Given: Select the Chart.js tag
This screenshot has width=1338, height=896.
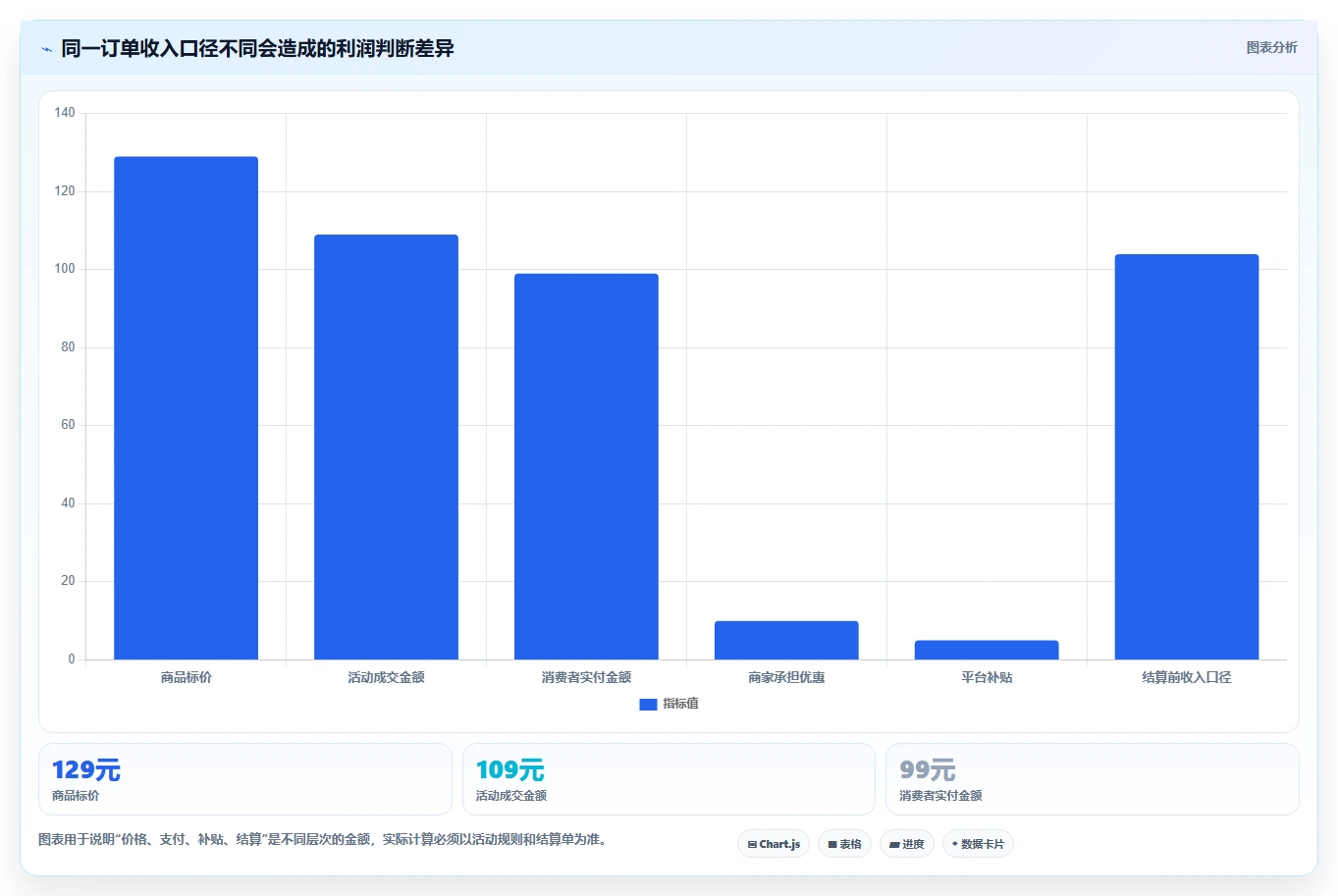Looking at the screenshot, I should tap(774, 844).
